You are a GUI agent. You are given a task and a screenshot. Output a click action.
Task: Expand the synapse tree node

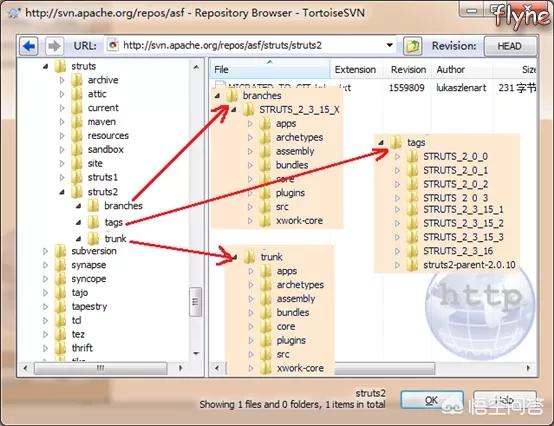point(46,265)
